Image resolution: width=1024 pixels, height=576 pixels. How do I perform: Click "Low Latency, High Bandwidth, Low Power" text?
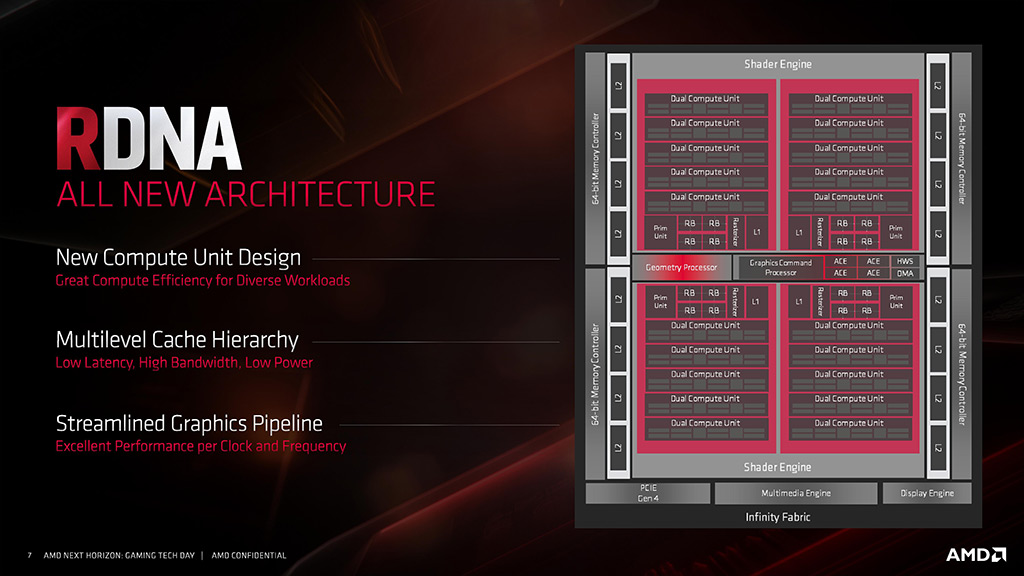point(184,363)
